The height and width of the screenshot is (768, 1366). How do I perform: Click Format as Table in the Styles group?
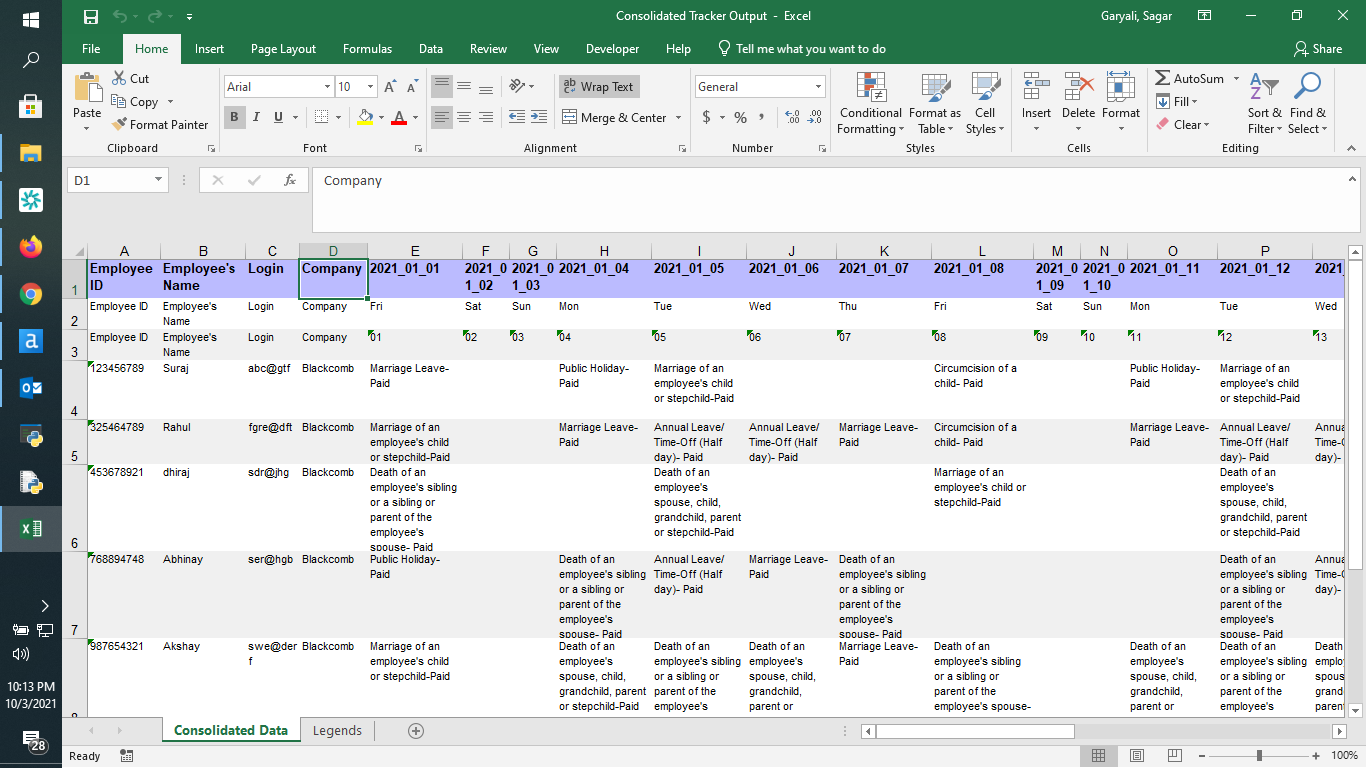point(934,104)
